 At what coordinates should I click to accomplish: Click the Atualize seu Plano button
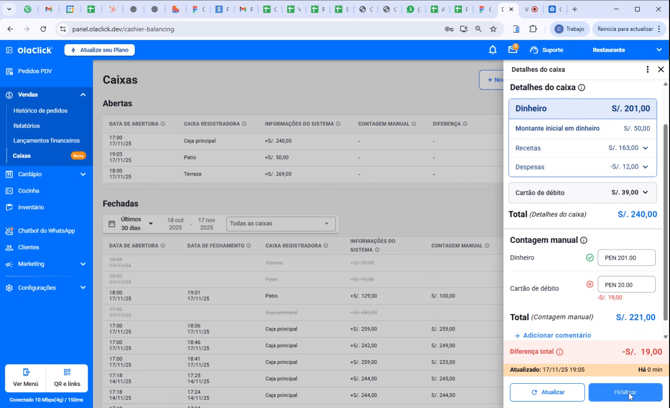(100, 50)
